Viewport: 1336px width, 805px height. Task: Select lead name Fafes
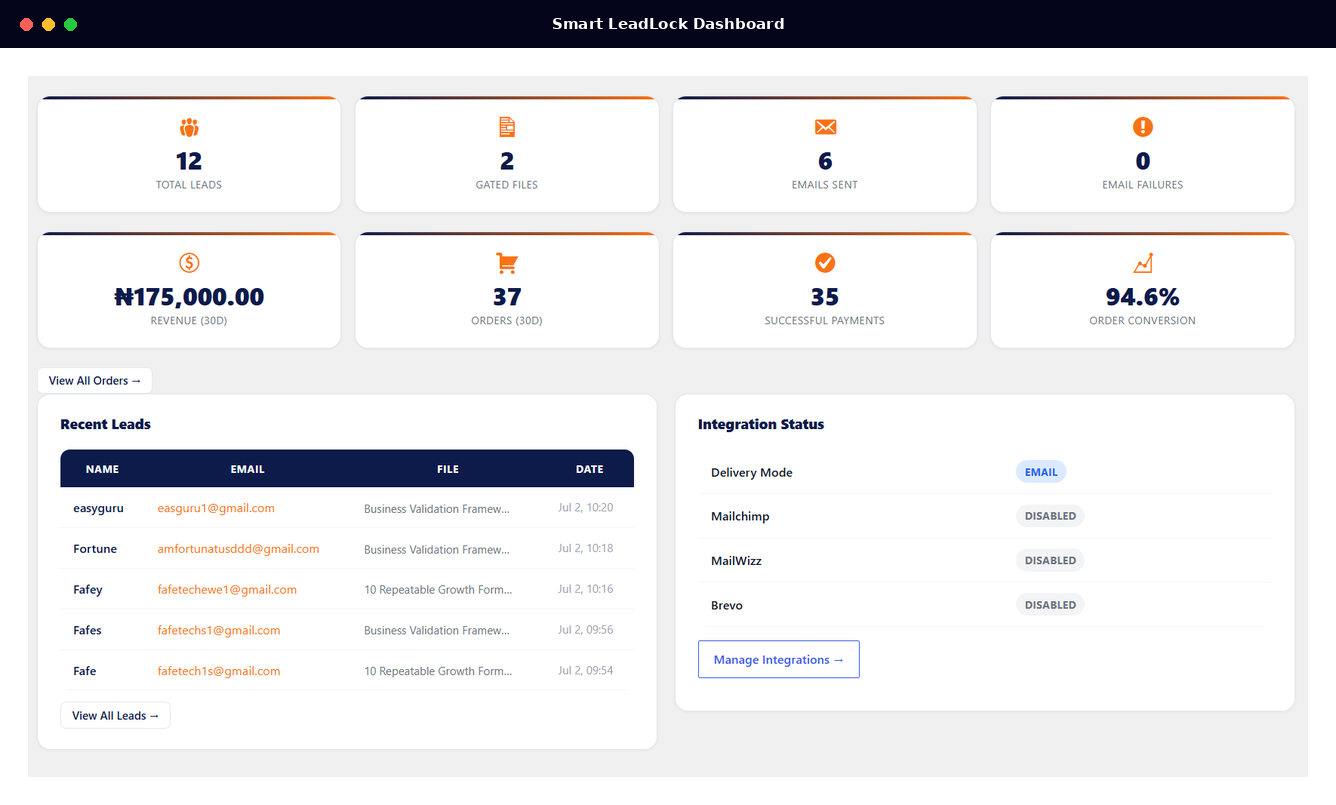[87, 631]
